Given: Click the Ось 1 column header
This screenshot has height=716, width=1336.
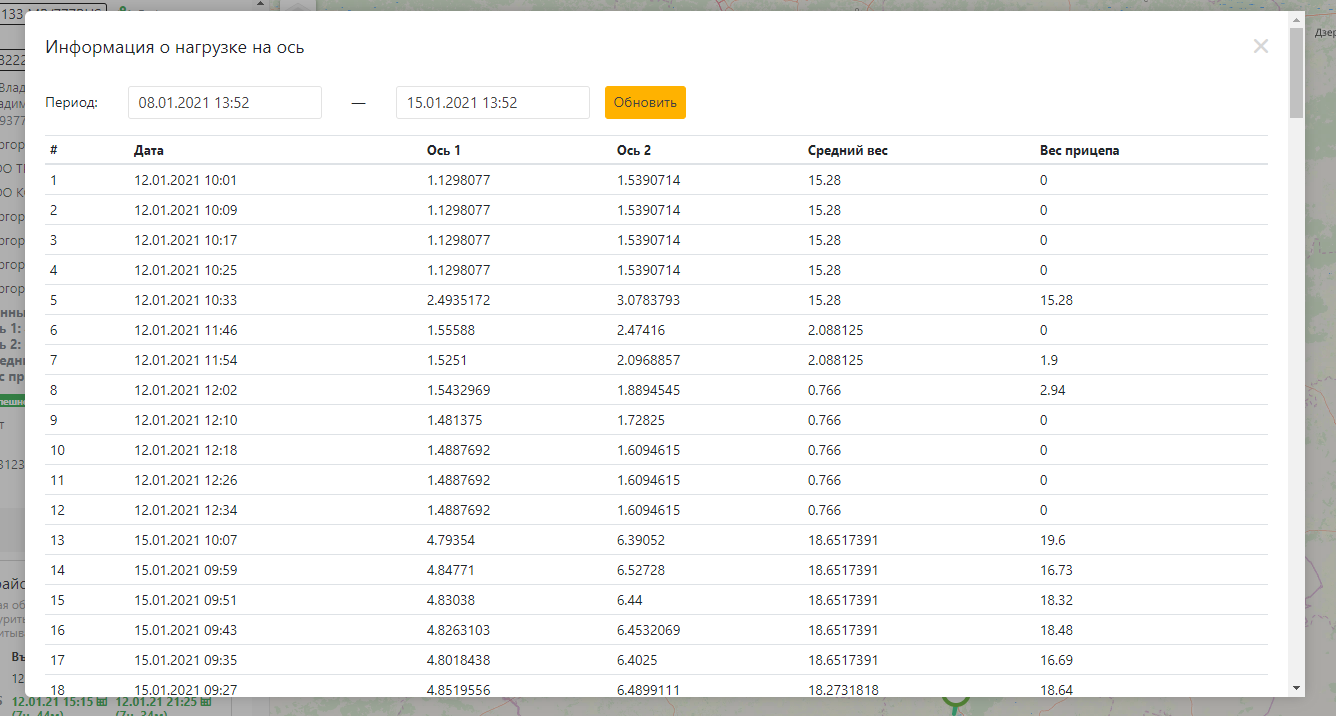Looking at the screenshot, I should pyautogui.click(x=444, y=151).
